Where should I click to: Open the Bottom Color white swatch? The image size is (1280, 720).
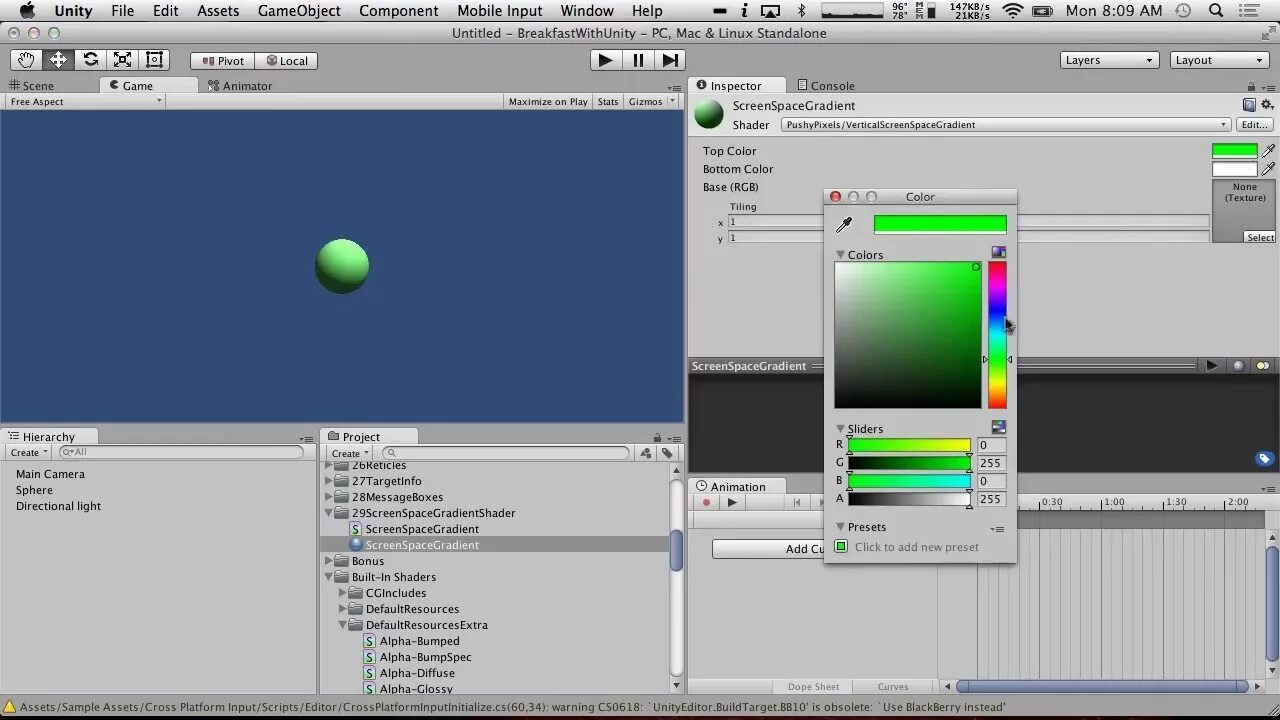[1234, 169]
